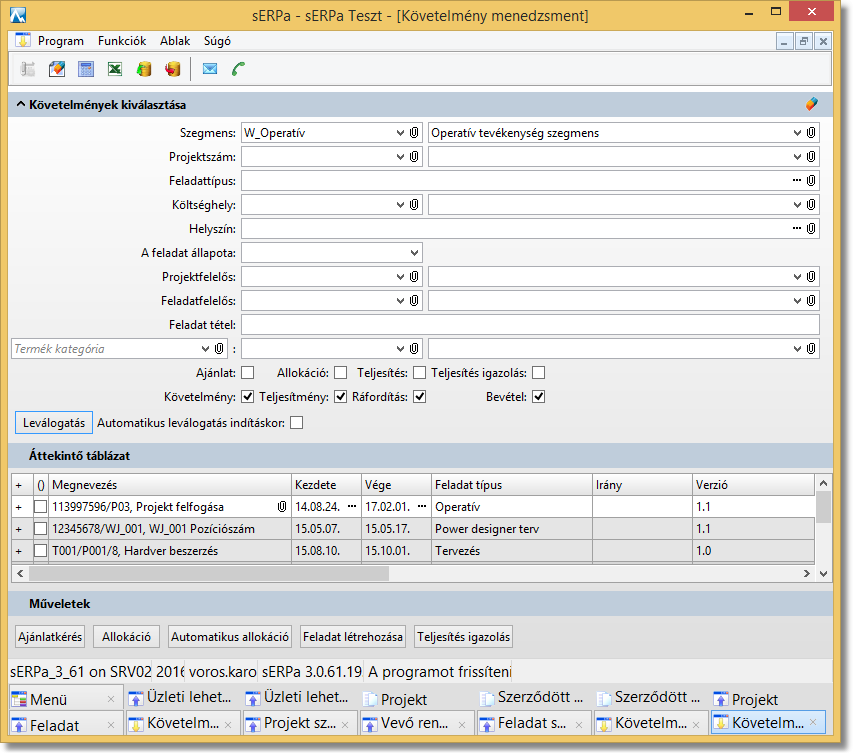Click the Automatikus allokáció button
The image size is (853, 755).
(229, 637)
